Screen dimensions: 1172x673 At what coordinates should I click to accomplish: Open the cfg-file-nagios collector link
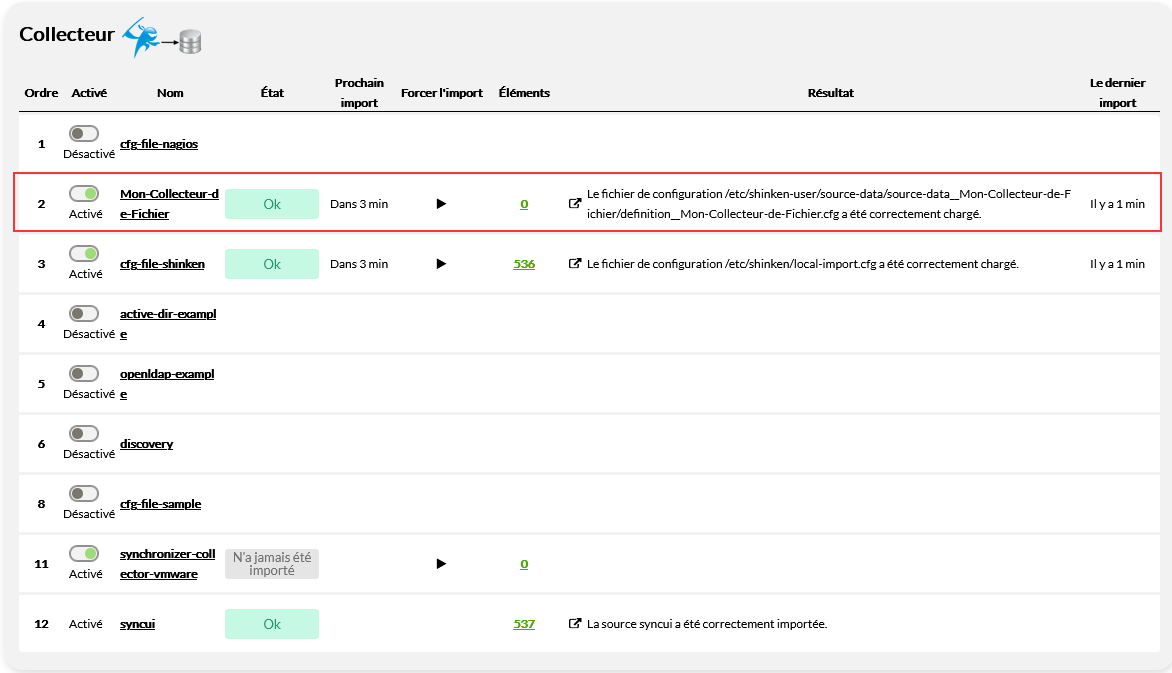(159, 144)
